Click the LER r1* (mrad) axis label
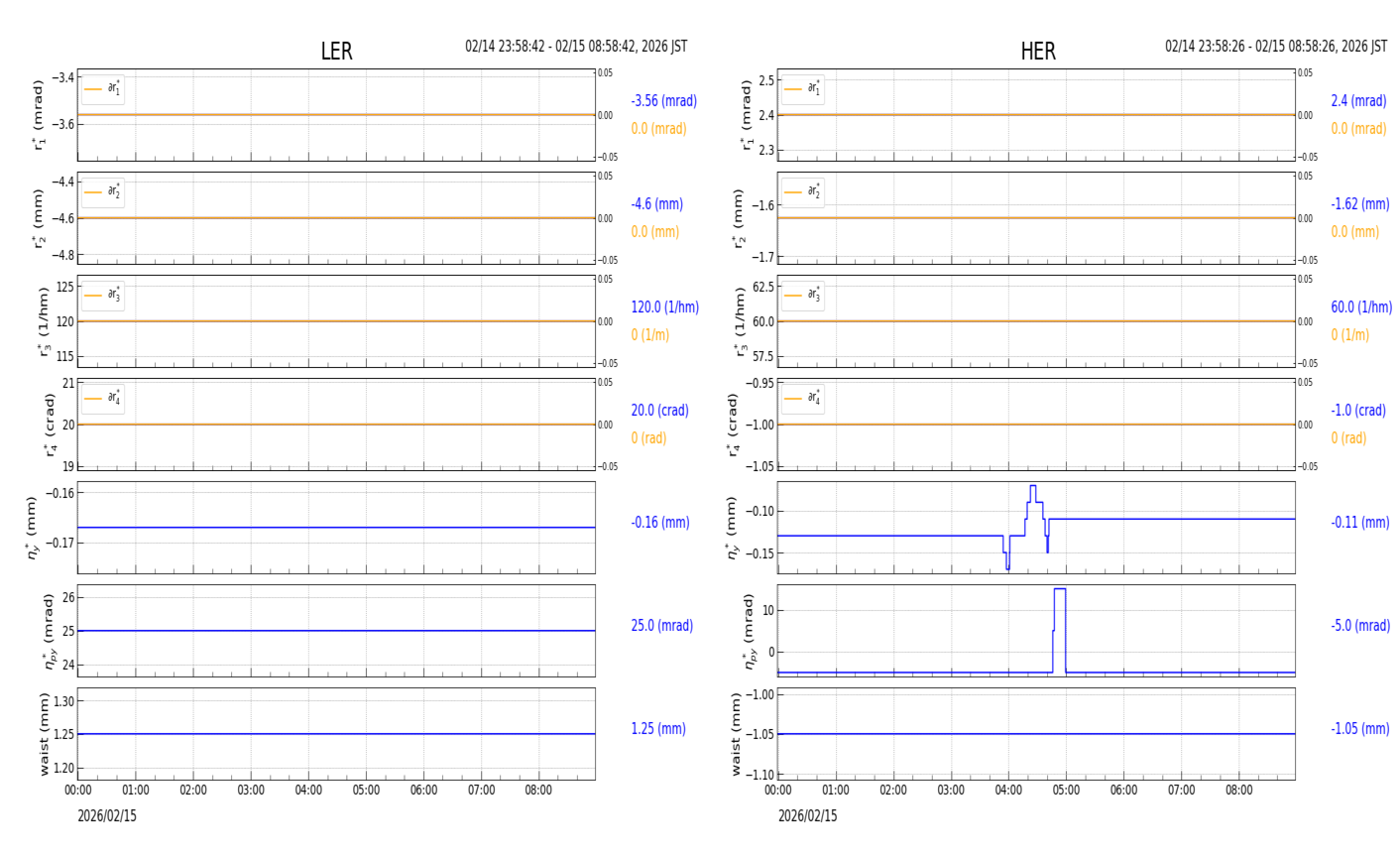Viewport: 1400px width, 857px height. click(39, 115)
